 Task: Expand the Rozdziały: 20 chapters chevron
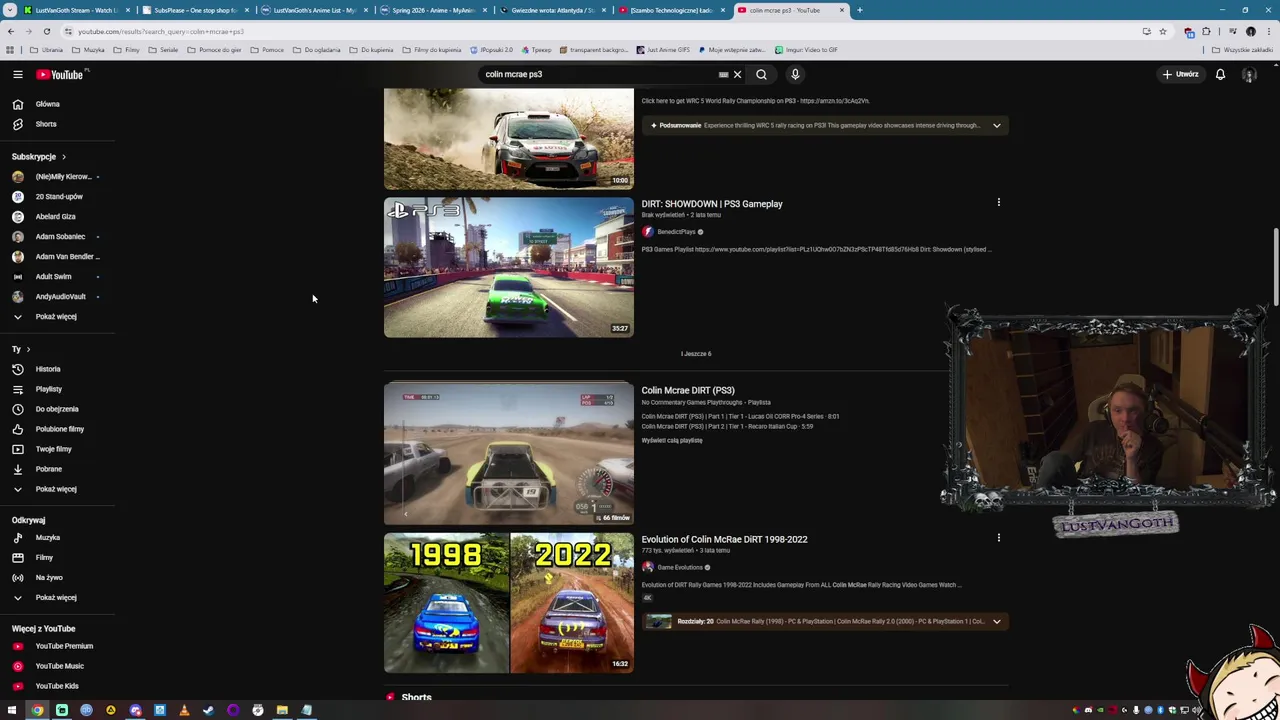(996, 621)
